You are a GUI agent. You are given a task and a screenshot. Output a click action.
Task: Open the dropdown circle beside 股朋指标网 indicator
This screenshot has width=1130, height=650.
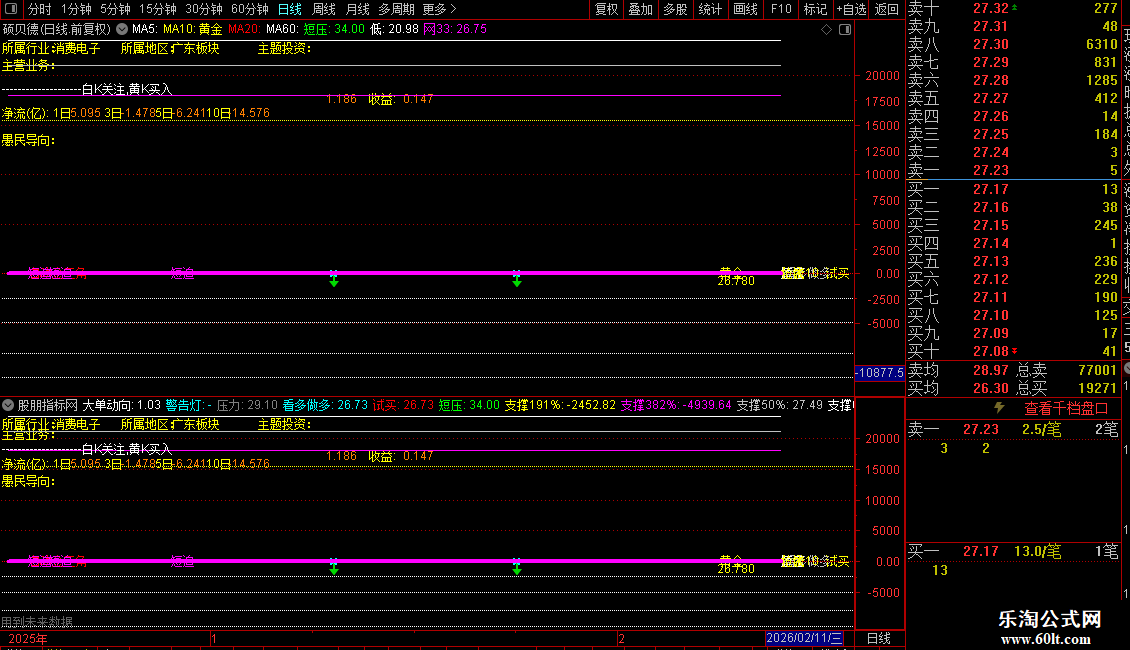[8, 405]
